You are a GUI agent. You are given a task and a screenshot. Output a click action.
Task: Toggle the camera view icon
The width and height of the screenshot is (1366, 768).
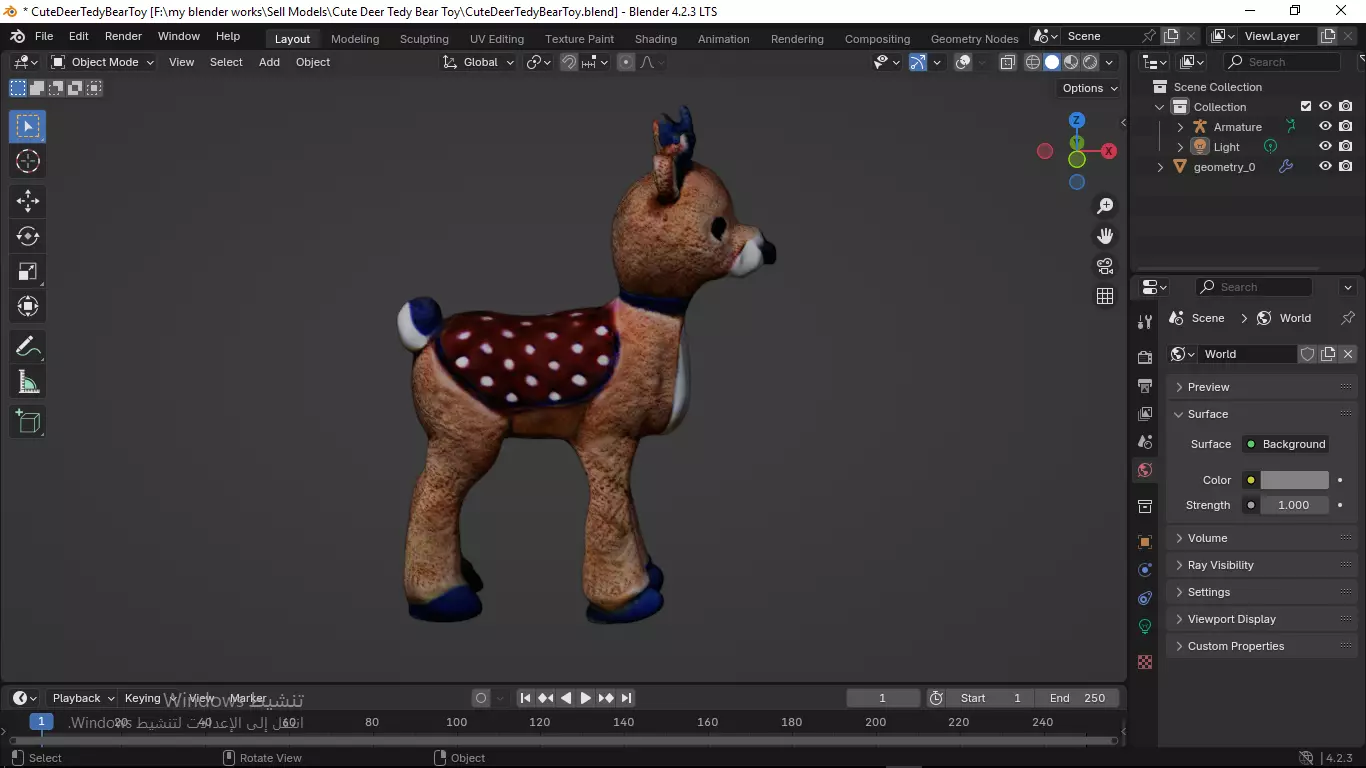[1105, 266]
